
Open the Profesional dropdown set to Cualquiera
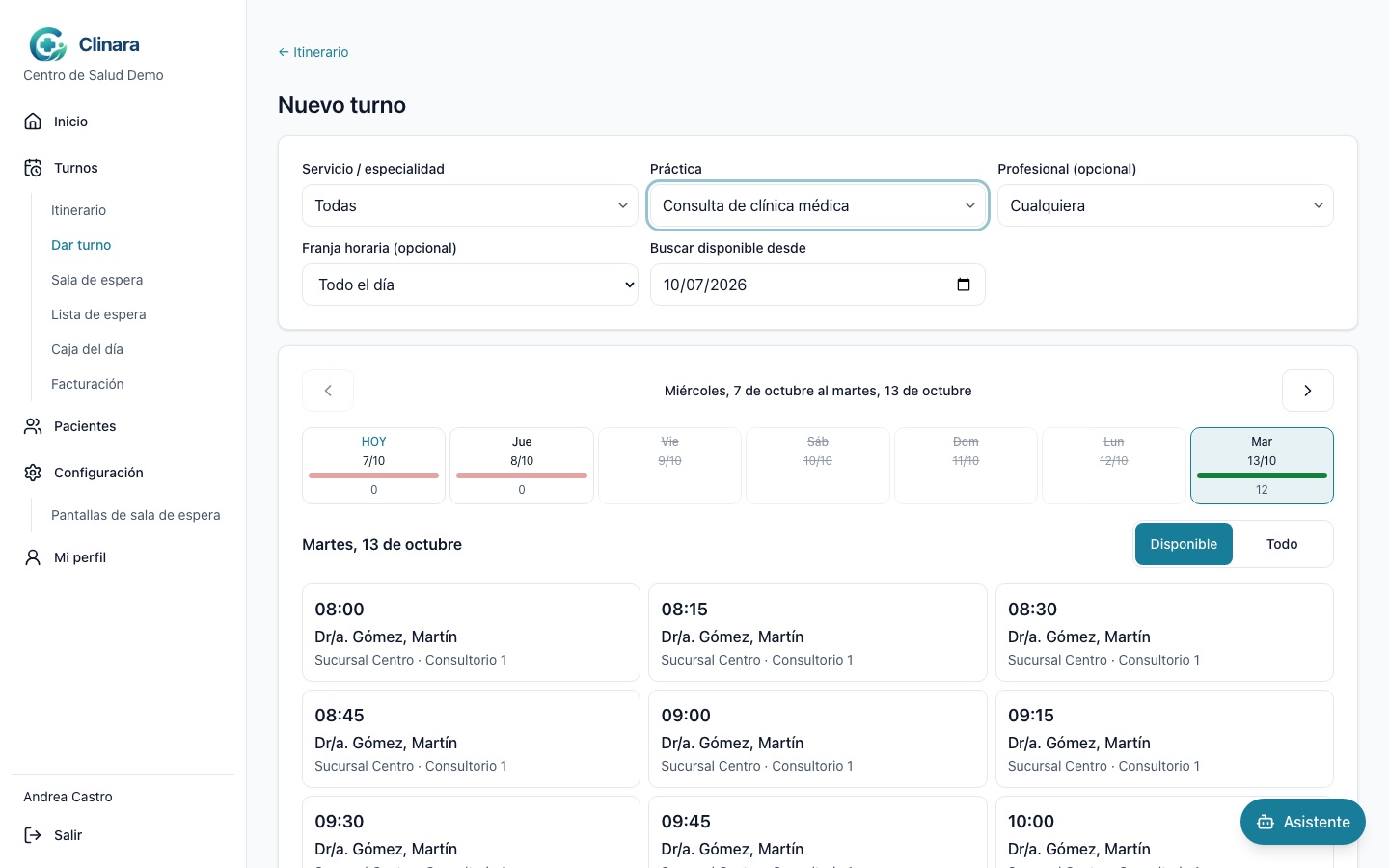1165,205
